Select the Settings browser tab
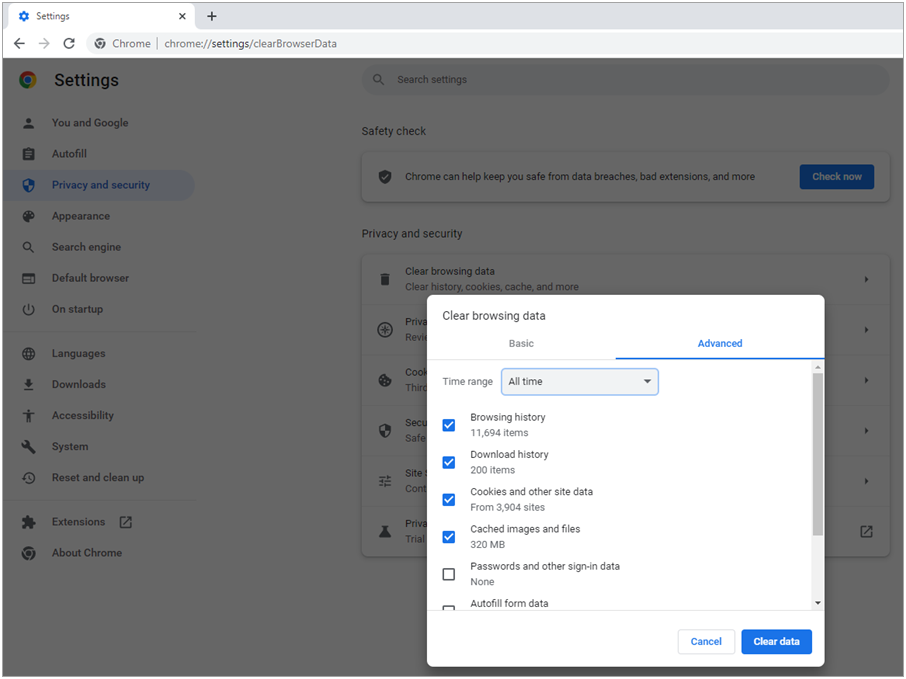 click(x=101, y=16)
